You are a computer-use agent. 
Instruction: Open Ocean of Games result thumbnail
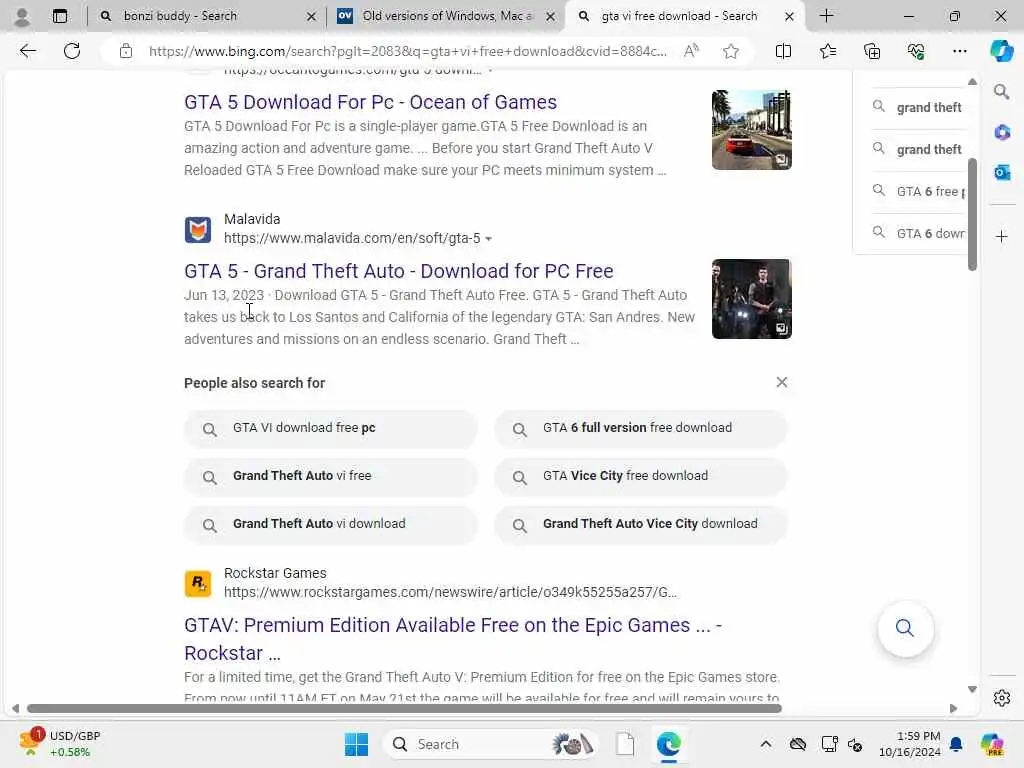[x=752, y=130]
